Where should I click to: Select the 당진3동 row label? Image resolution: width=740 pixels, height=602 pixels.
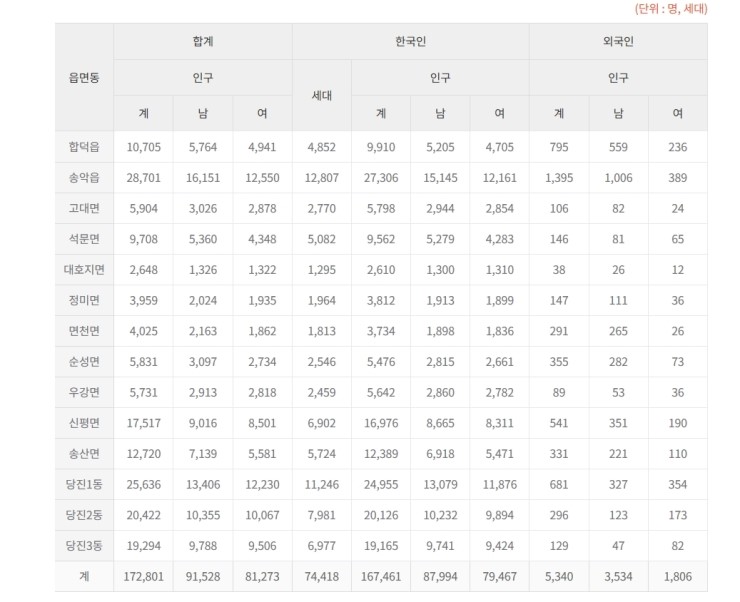tap(84, 546)
